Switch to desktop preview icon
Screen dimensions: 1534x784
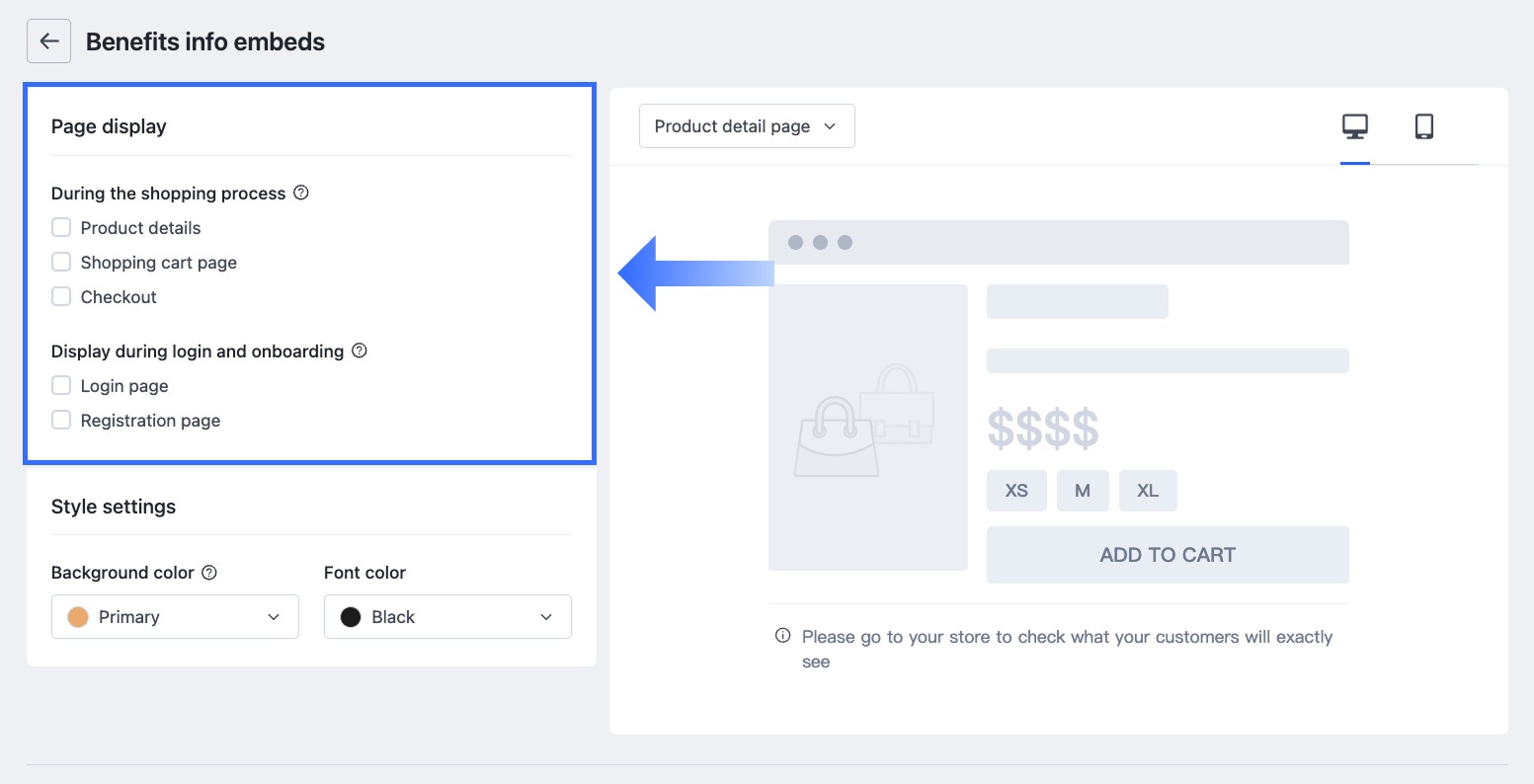tap(1354, 126)
